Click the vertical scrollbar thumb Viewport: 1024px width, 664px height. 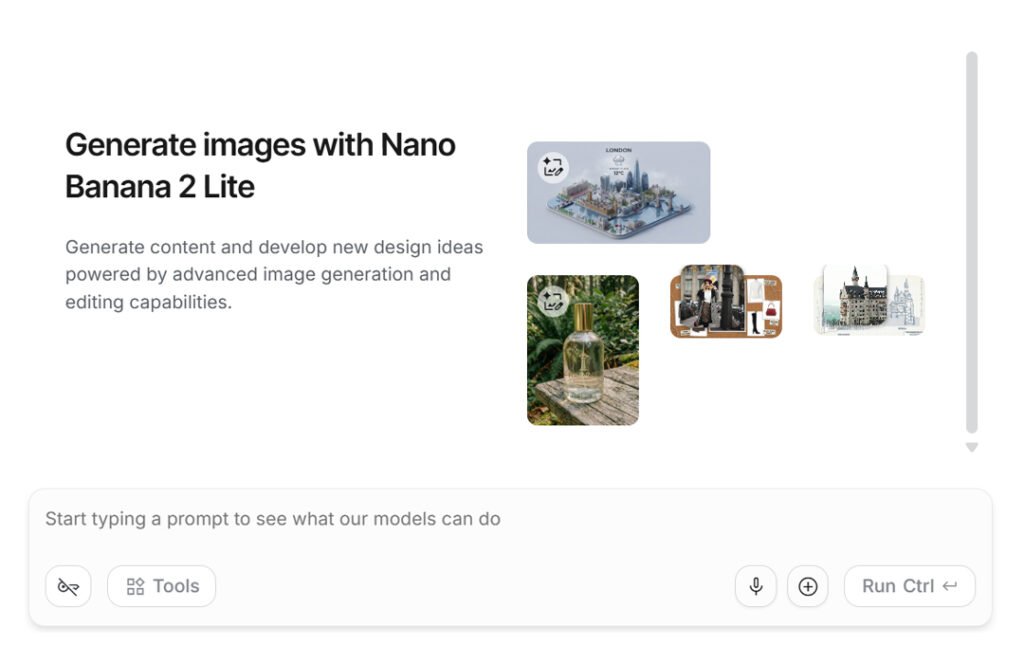(x=972, y=242)
